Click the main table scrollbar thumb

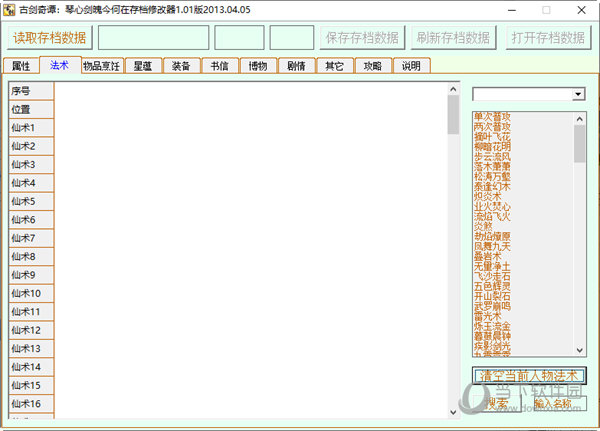pos(453,115)
